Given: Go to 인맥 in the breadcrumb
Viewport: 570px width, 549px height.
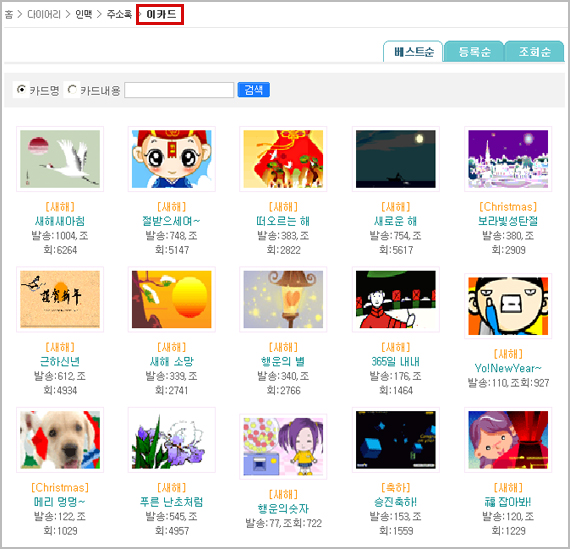Looking at the screenshot, I should coord(84,14).
